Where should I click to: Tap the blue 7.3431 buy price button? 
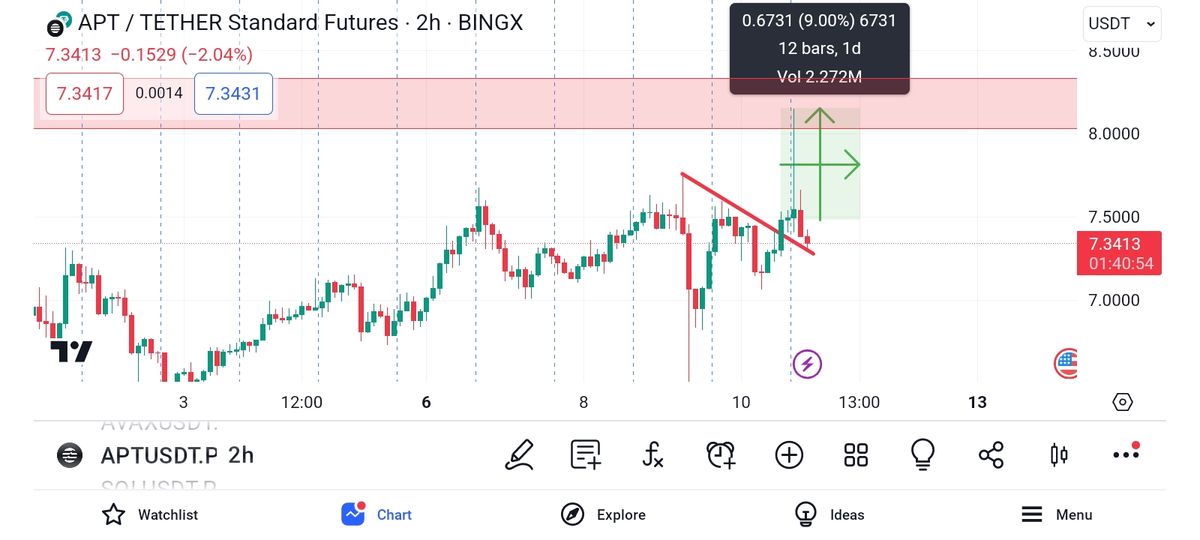point(233,94)
